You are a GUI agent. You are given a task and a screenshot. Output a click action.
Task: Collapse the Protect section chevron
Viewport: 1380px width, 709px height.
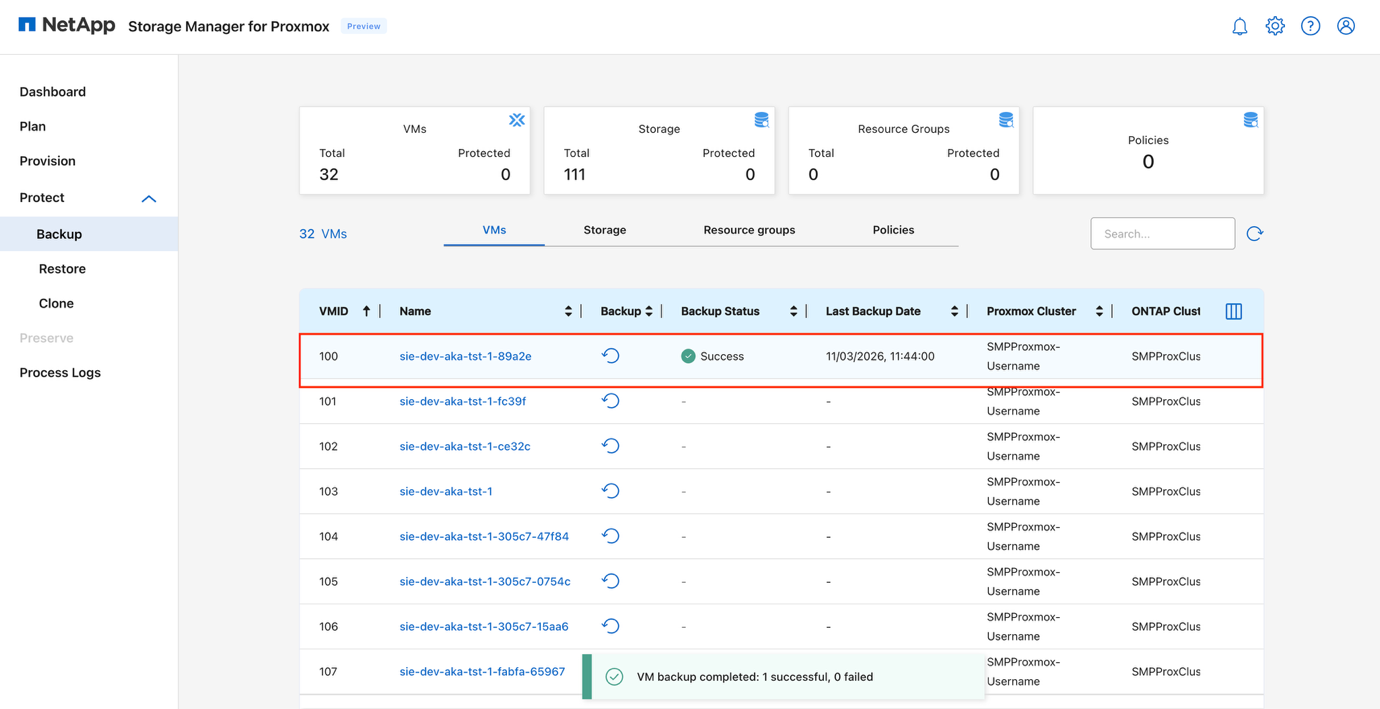[x=148, y=198]
